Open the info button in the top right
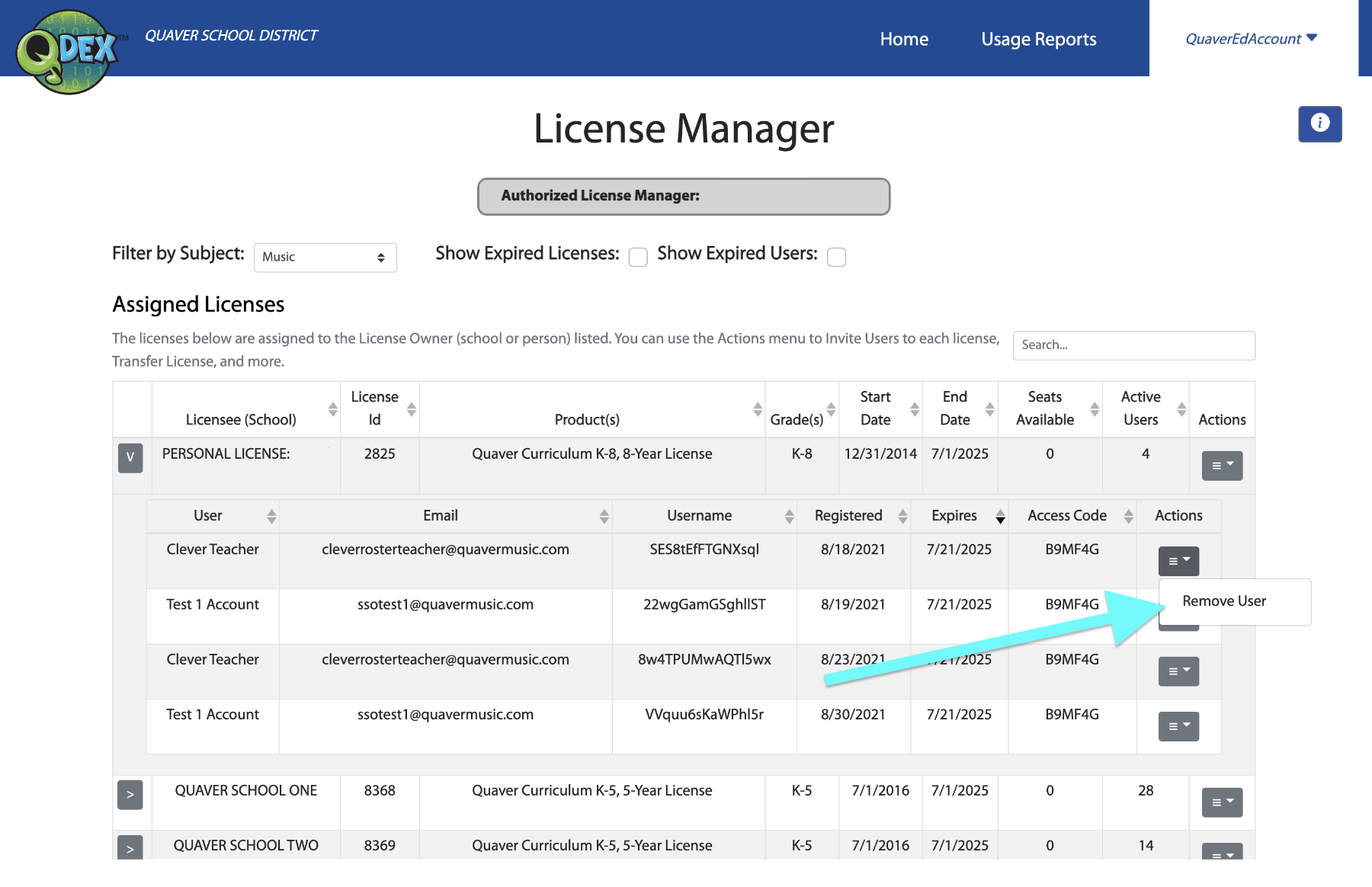The height and width of the screenshot is (887, 1372). click(1319, 123)
